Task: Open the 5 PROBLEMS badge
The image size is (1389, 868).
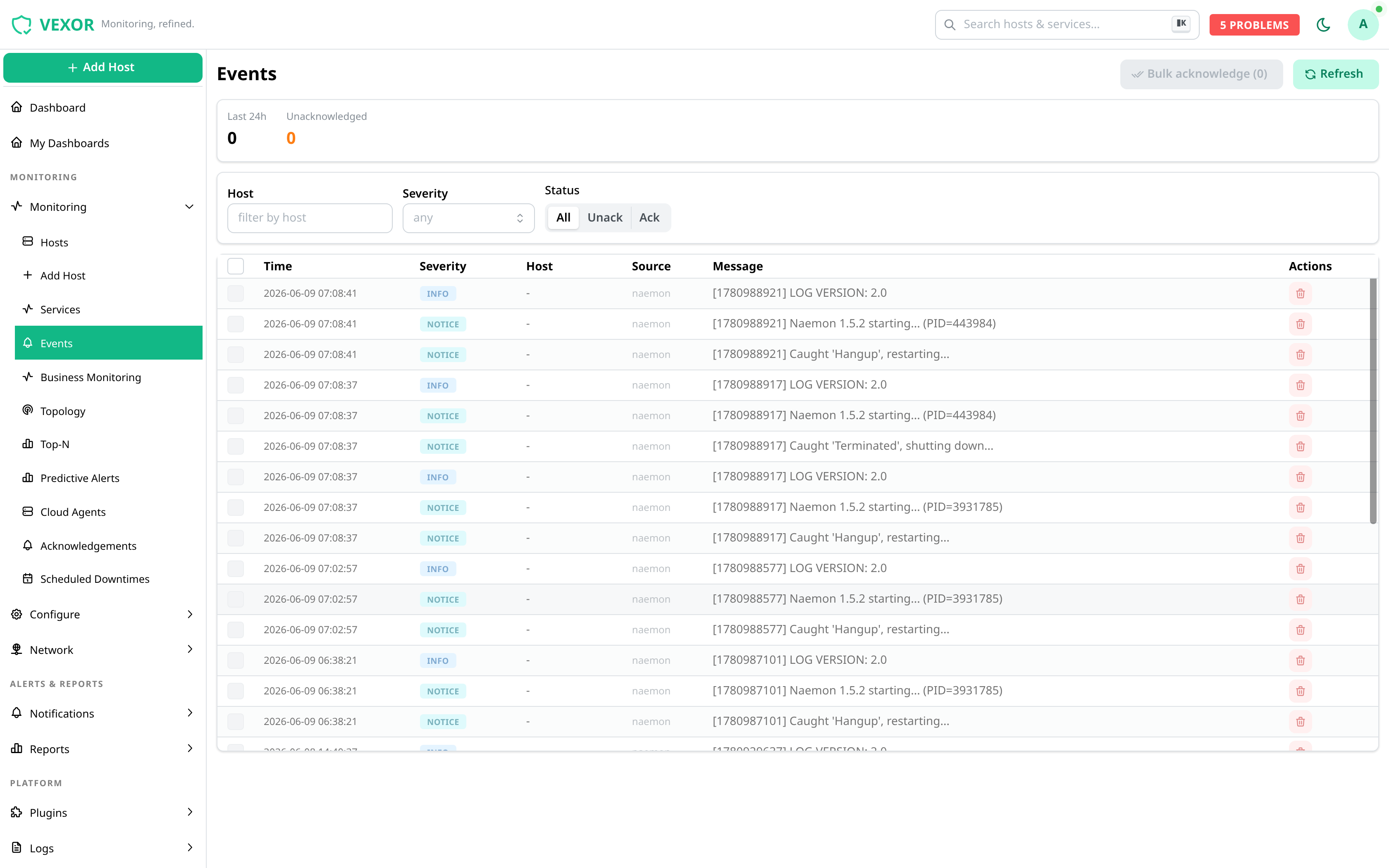Action: [1254, 25]
